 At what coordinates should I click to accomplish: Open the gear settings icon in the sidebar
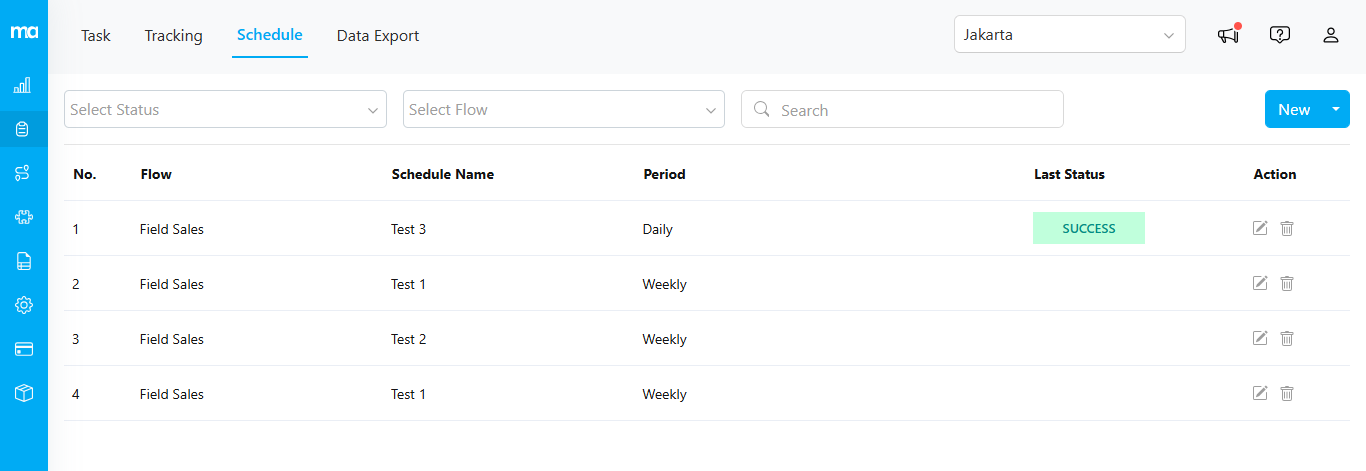coord(23,305)
